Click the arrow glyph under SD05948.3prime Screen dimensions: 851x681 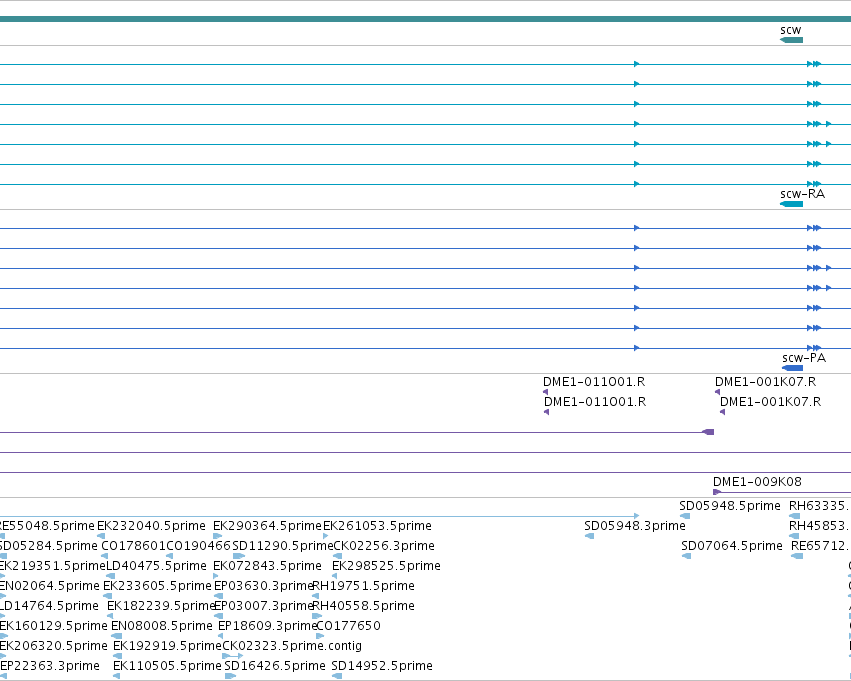(589, 536)
